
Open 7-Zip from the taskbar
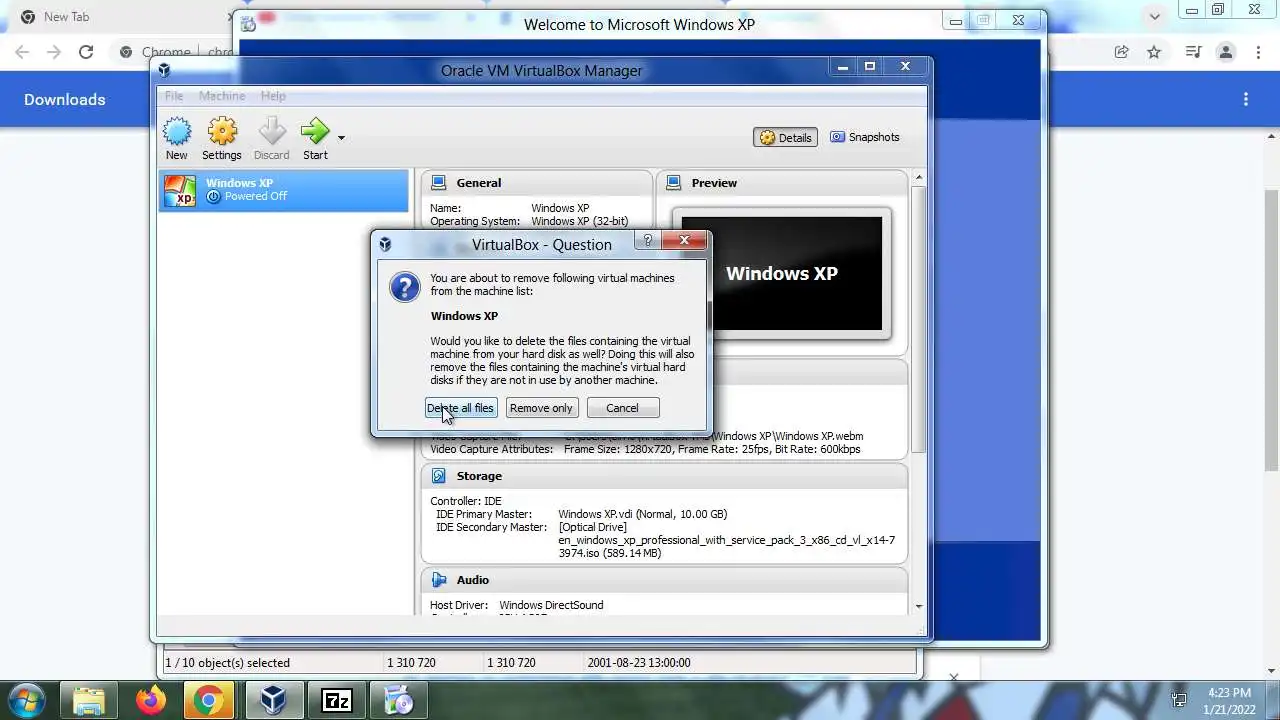coord(337,700)
